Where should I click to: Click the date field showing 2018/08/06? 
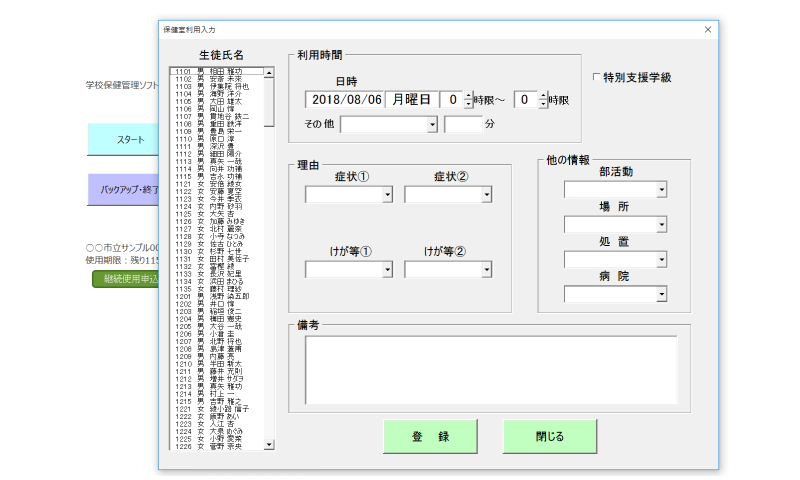[x=346, y=99]
